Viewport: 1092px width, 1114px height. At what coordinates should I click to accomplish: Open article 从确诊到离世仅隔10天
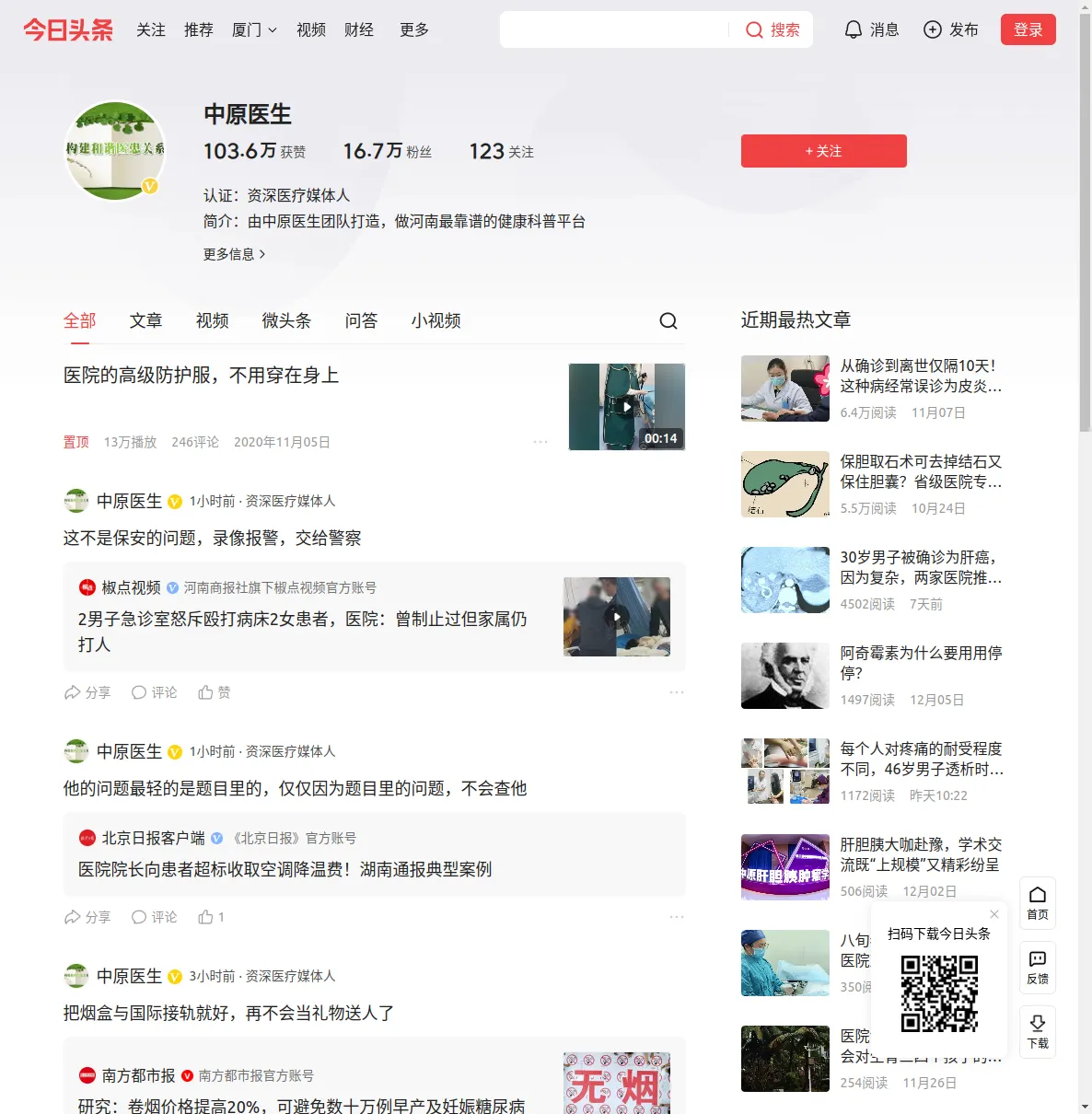pyautogui.click(x=921, y=376)
